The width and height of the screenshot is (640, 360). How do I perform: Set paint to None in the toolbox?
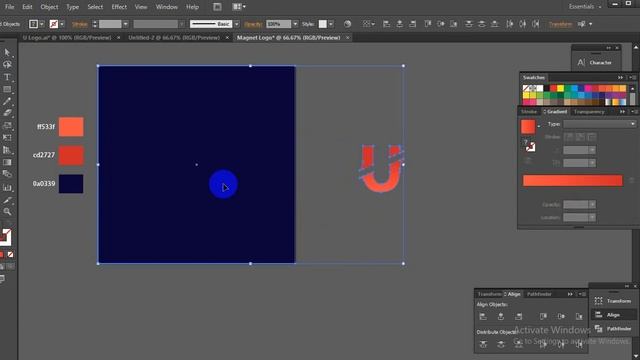coord(10,255)
